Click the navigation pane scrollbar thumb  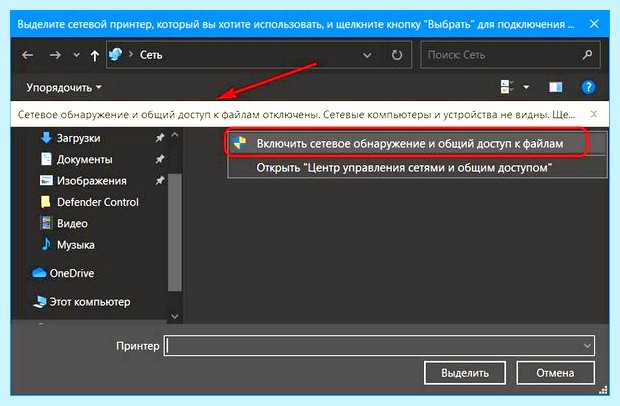[175, 232]
